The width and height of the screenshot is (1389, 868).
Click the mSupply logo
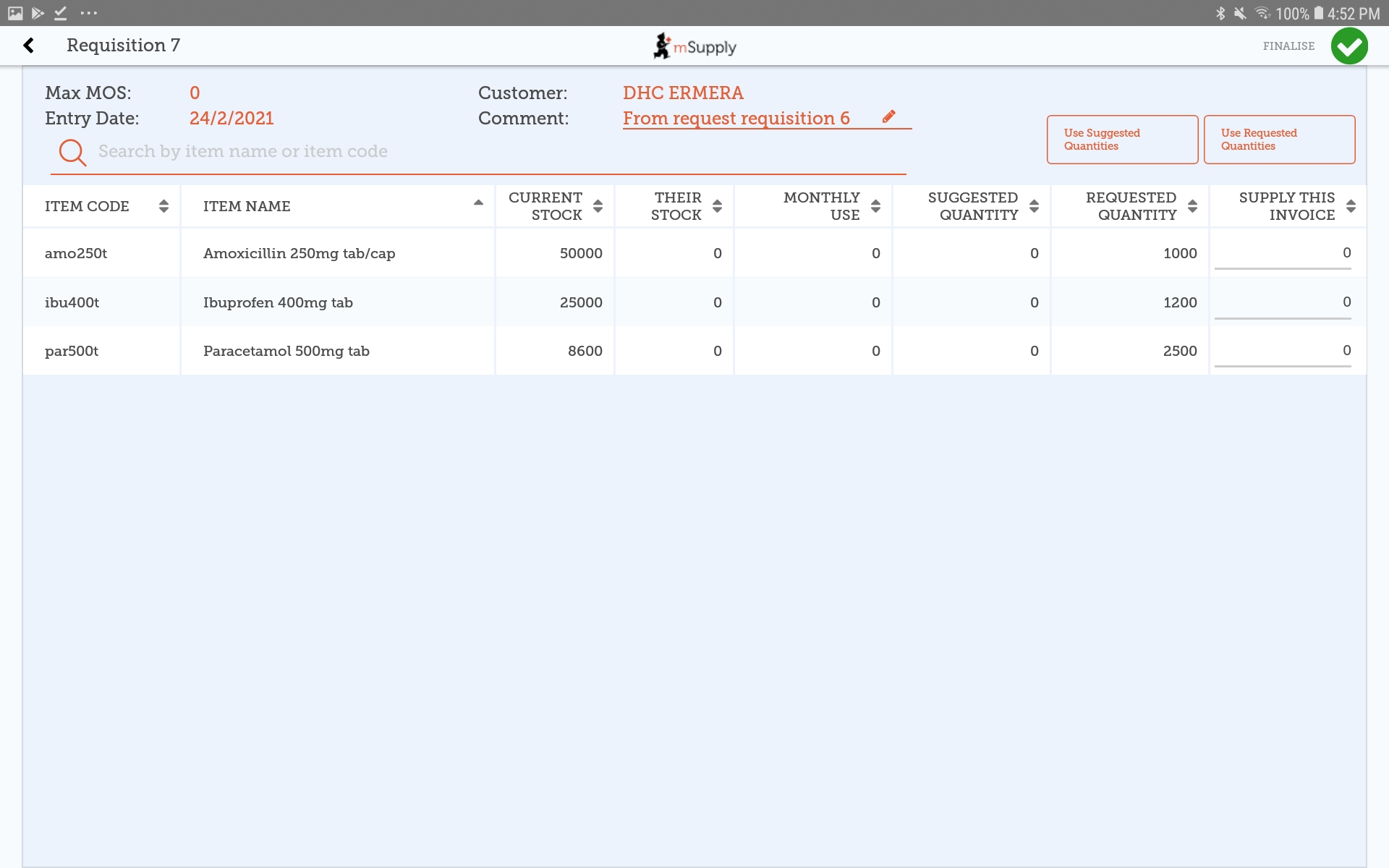(x=694, y=46)
